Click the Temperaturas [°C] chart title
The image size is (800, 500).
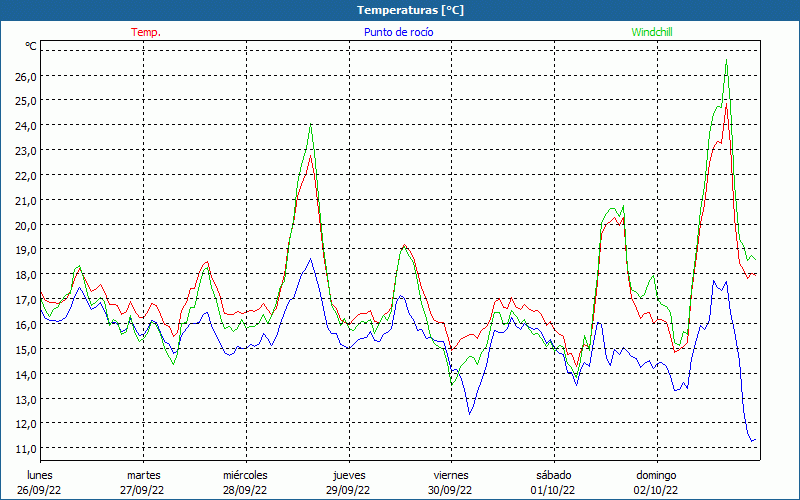tap(399, 10)
